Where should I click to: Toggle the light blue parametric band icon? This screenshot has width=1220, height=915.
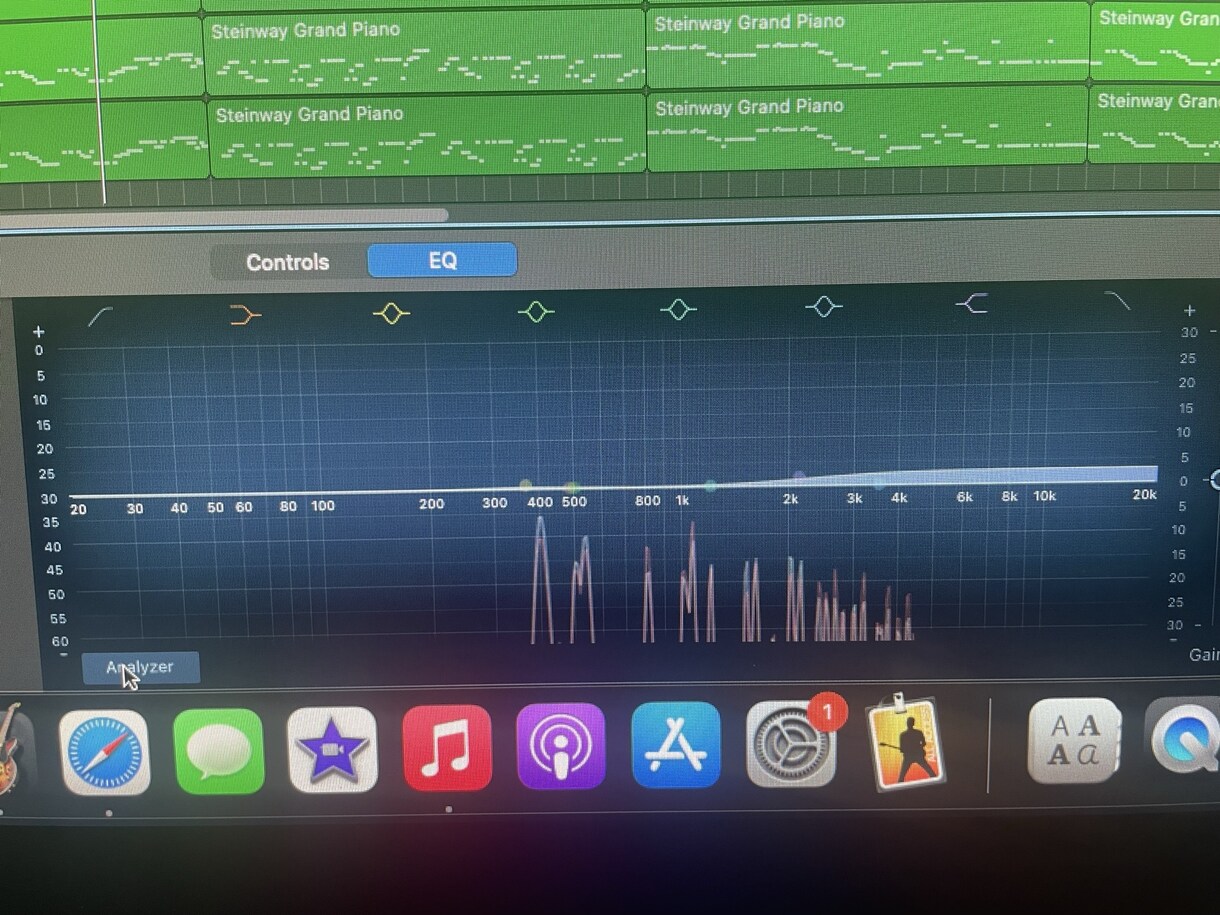[x=824, y=306]
